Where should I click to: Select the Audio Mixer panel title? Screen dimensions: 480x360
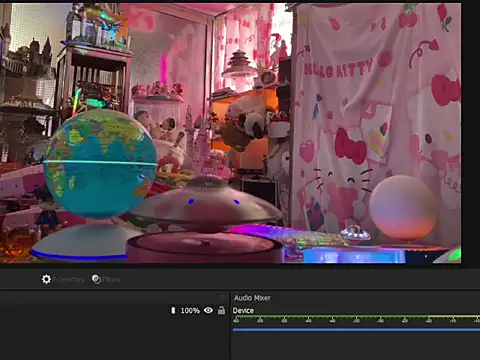(x=252, y=298)
